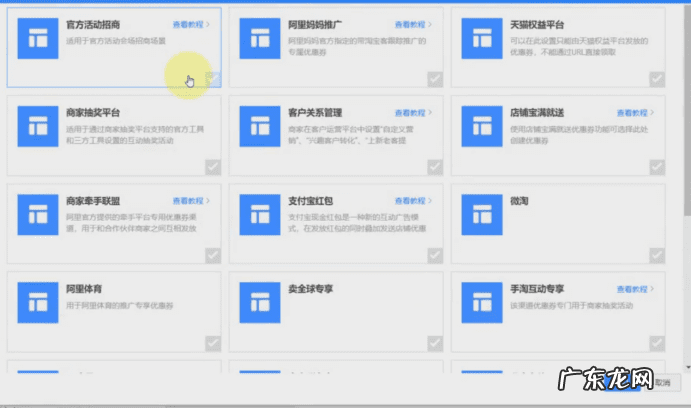Open 查看教程 link for 官方活动招商

pos(191,25)
